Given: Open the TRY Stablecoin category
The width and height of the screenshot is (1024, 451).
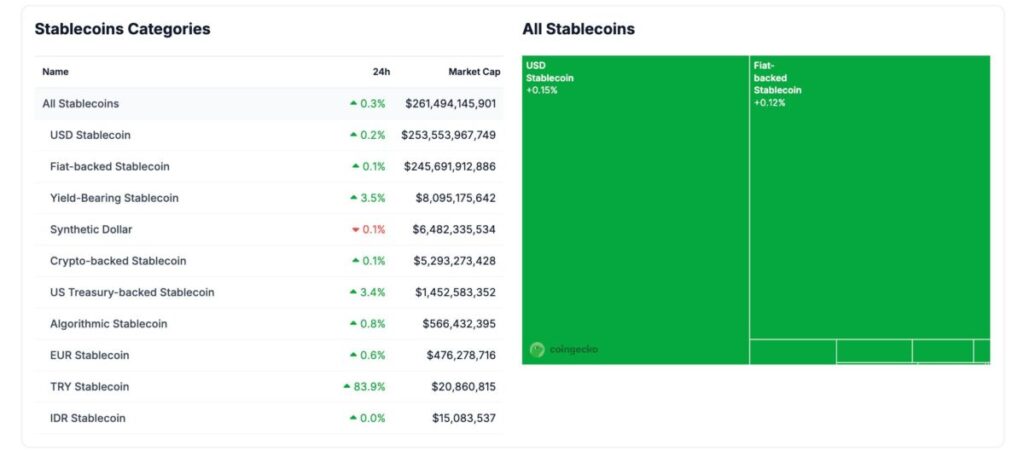Looking at the screenshot, I should [x=89, y=387].
